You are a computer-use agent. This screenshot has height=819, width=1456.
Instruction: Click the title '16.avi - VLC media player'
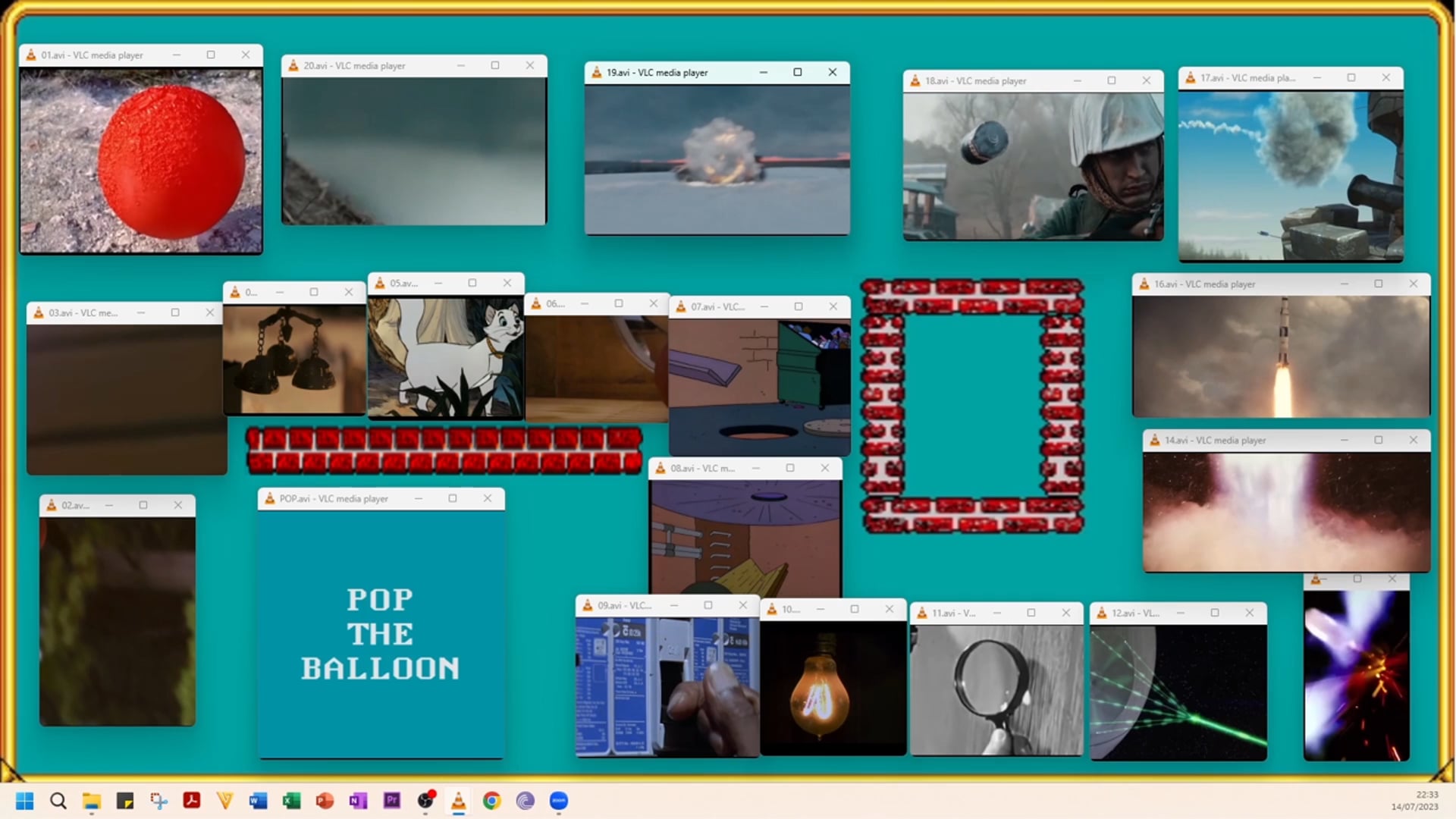point(1204,284)
